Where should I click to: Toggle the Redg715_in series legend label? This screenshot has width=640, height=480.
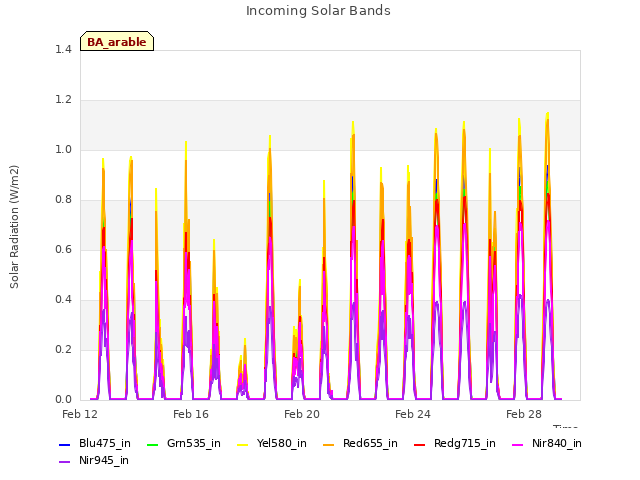click(465, 444)
